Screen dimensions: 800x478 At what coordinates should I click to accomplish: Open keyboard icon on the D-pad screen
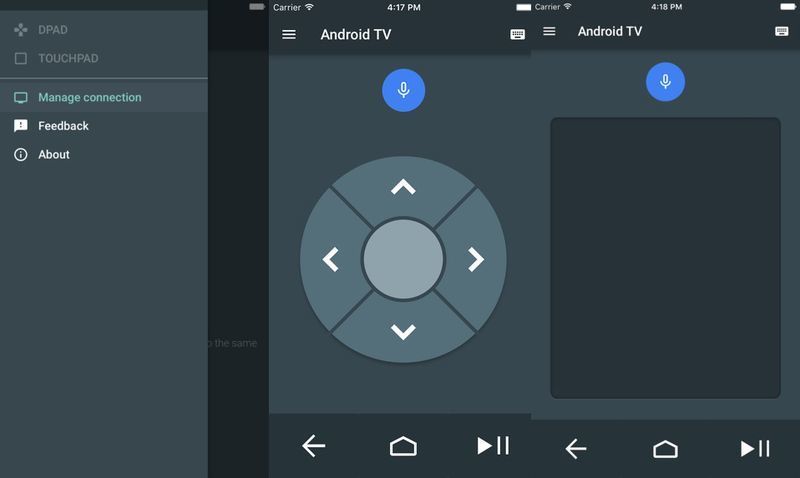(x=517, y=34)
